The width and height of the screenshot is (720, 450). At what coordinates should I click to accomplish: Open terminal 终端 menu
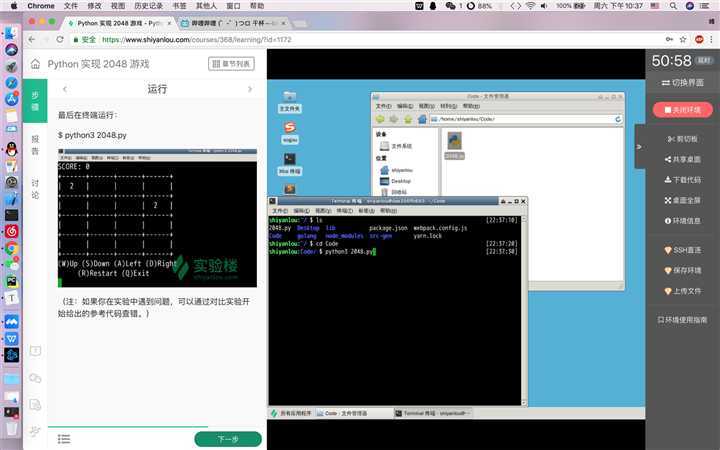pos(344,211)
